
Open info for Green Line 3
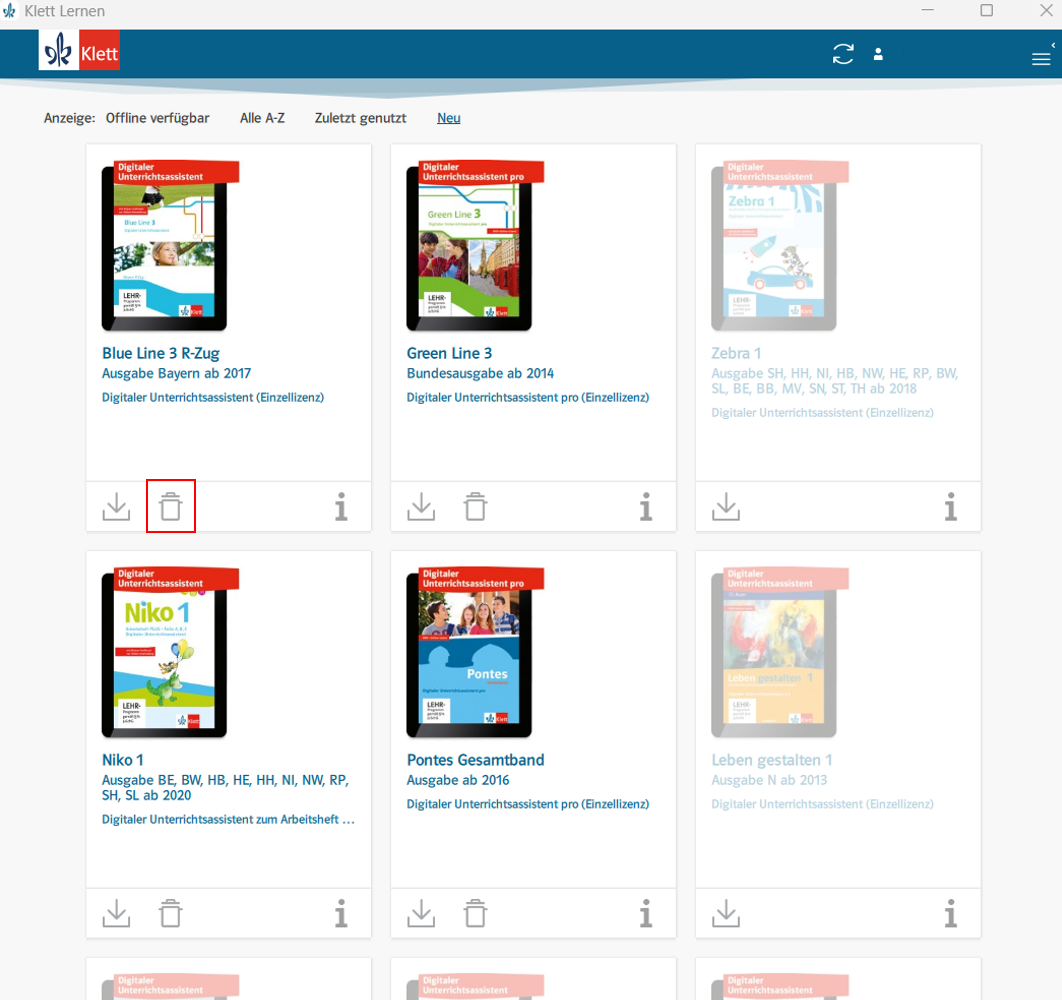[646, 506]
